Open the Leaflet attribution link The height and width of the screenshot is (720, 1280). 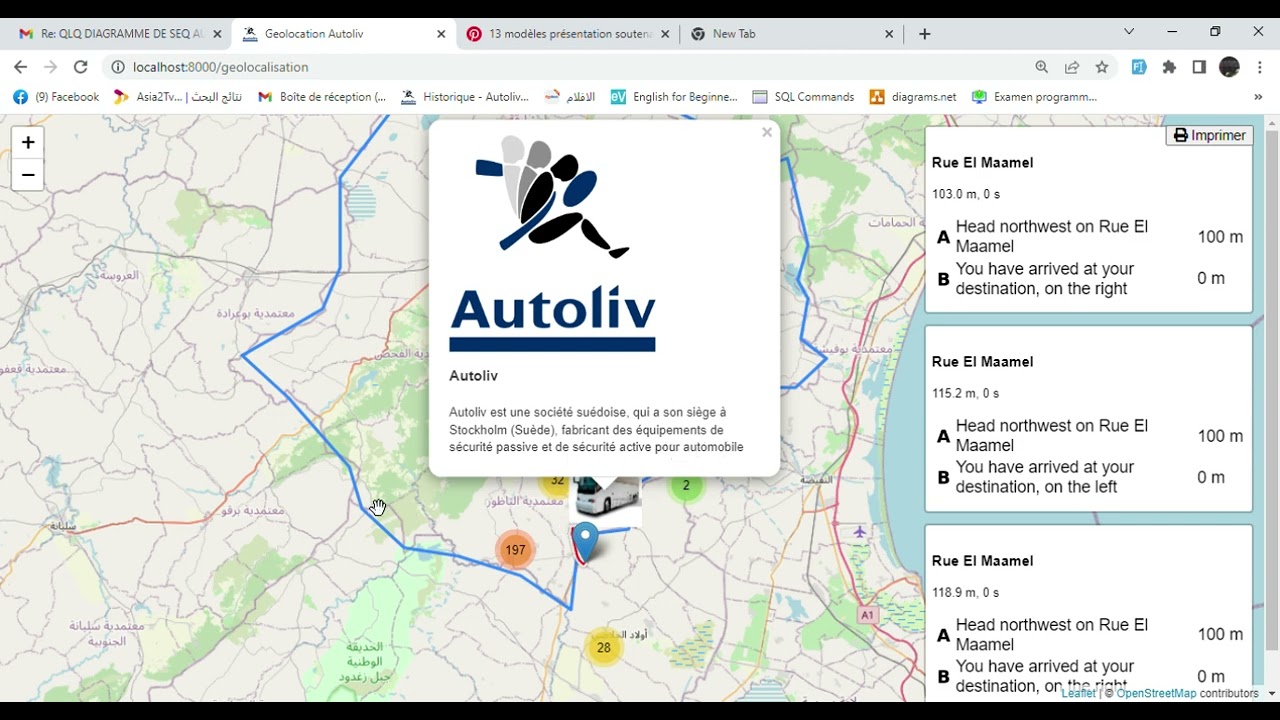coord(1078,693)
